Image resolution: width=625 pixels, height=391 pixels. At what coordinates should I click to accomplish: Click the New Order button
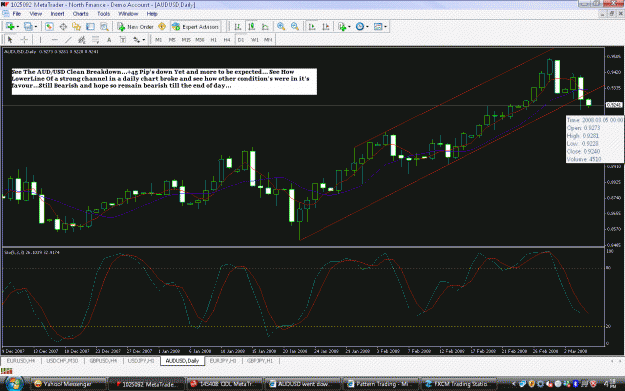[135, 27]
